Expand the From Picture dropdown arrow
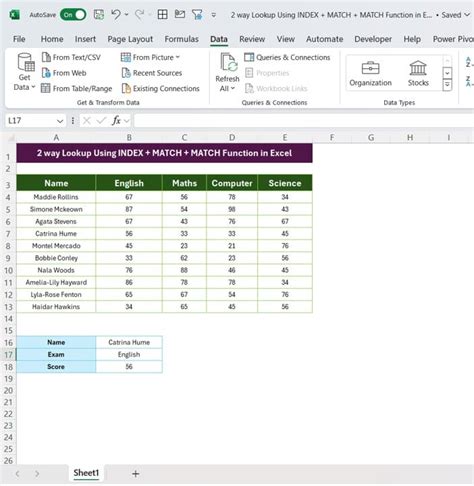This screenshot has width=474, height=486. (x=178, y=57)
